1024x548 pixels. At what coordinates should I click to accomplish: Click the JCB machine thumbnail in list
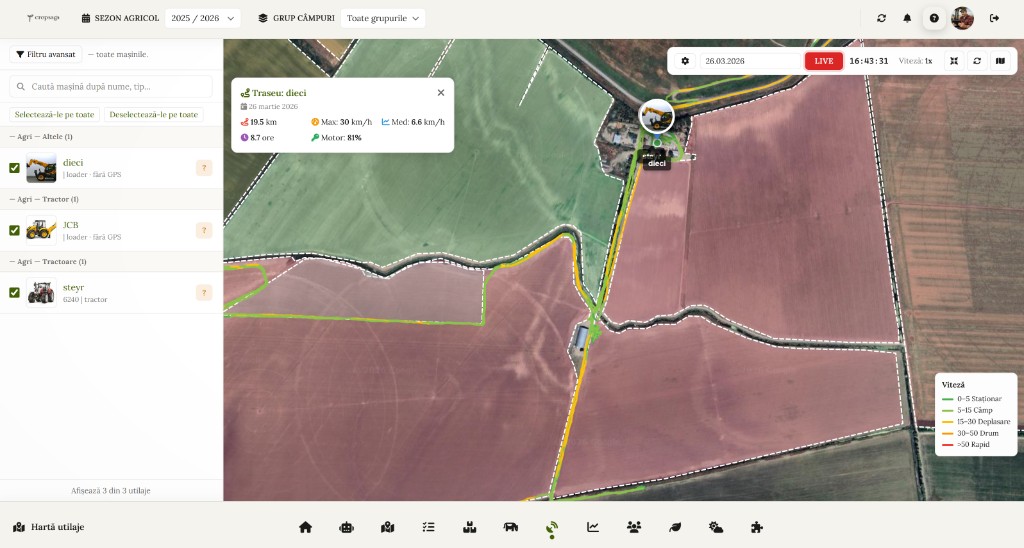click(x=41, y=230)
